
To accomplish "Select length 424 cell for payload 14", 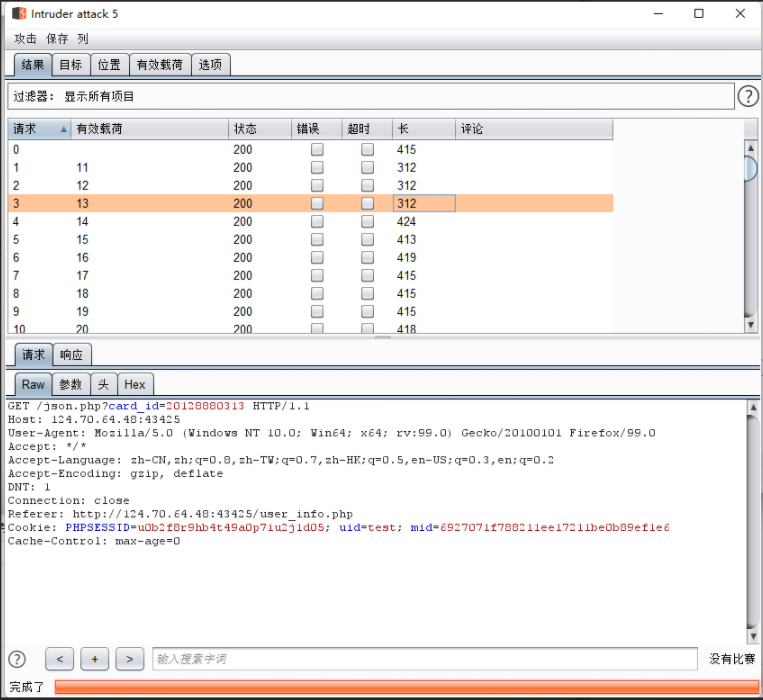I will (424, 221).
